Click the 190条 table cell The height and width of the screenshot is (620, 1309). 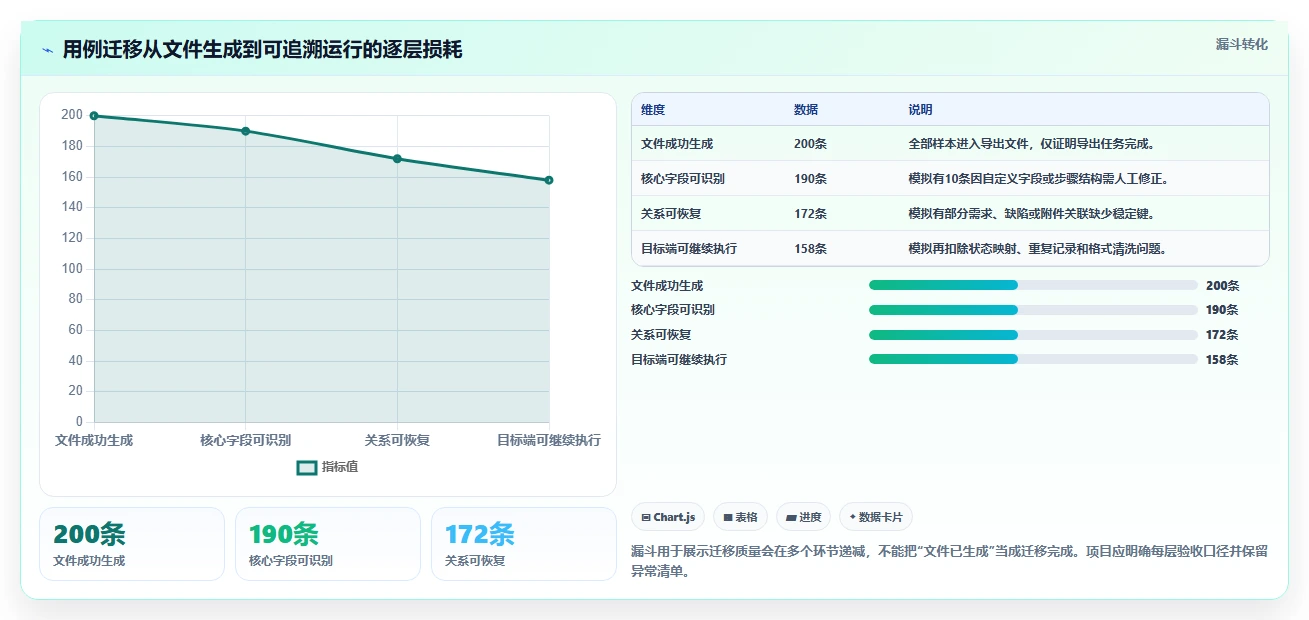pos(810,179)
